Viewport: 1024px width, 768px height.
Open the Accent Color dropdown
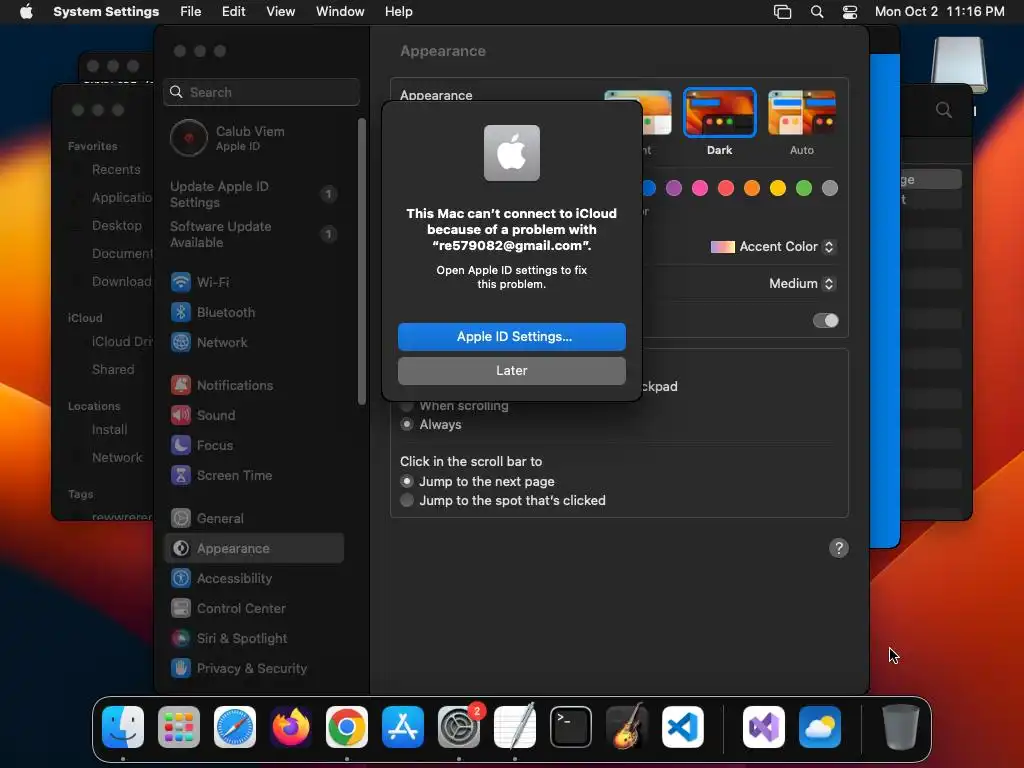coord(773,247)
